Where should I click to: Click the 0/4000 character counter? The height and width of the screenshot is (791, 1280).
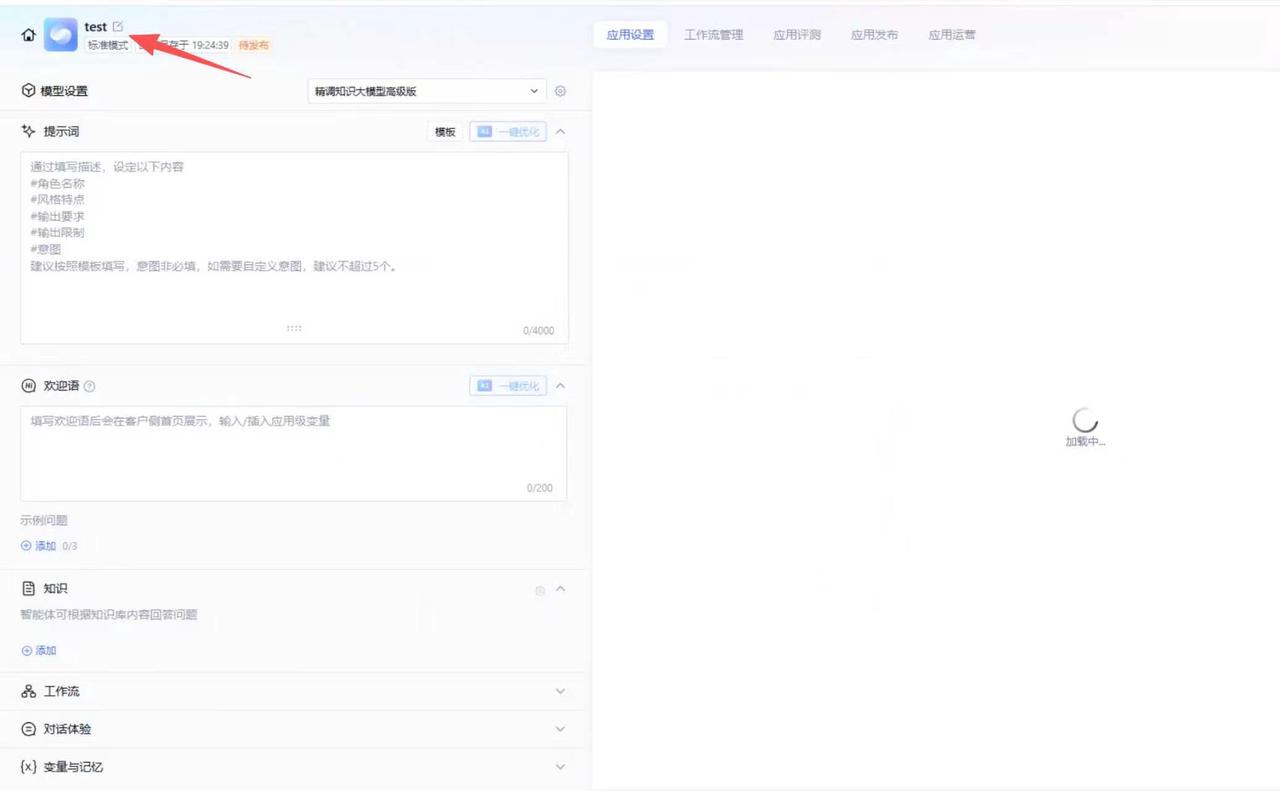pos(538,331)
